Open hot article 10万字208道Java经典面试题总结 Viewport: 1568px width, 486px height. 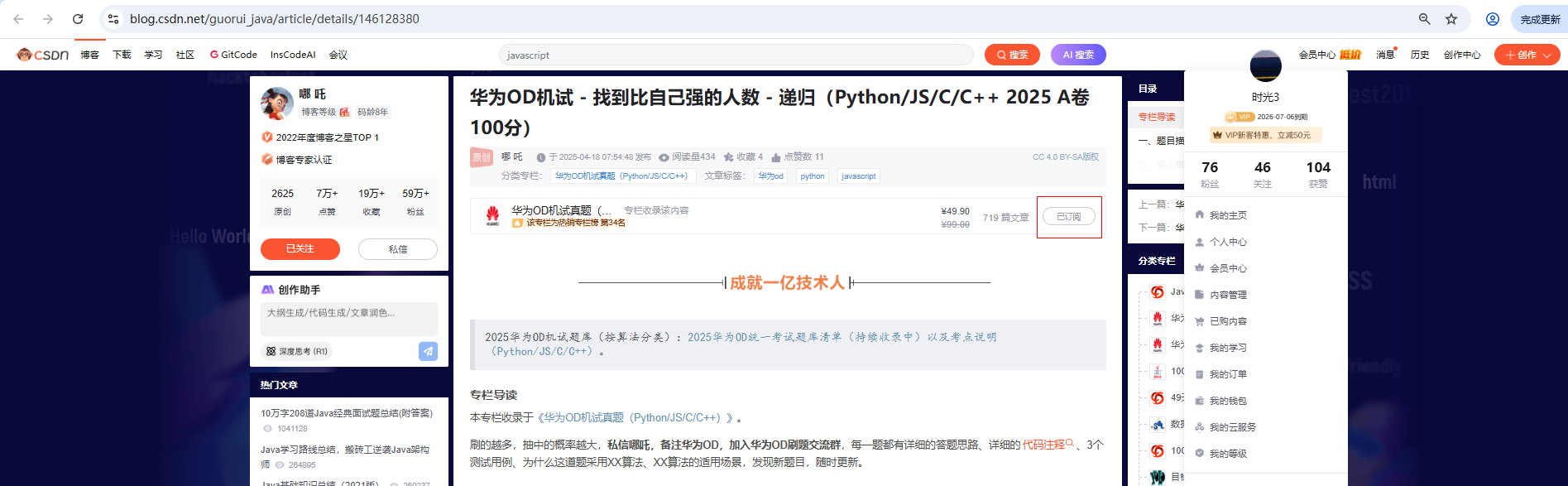(x=347, y=413)
